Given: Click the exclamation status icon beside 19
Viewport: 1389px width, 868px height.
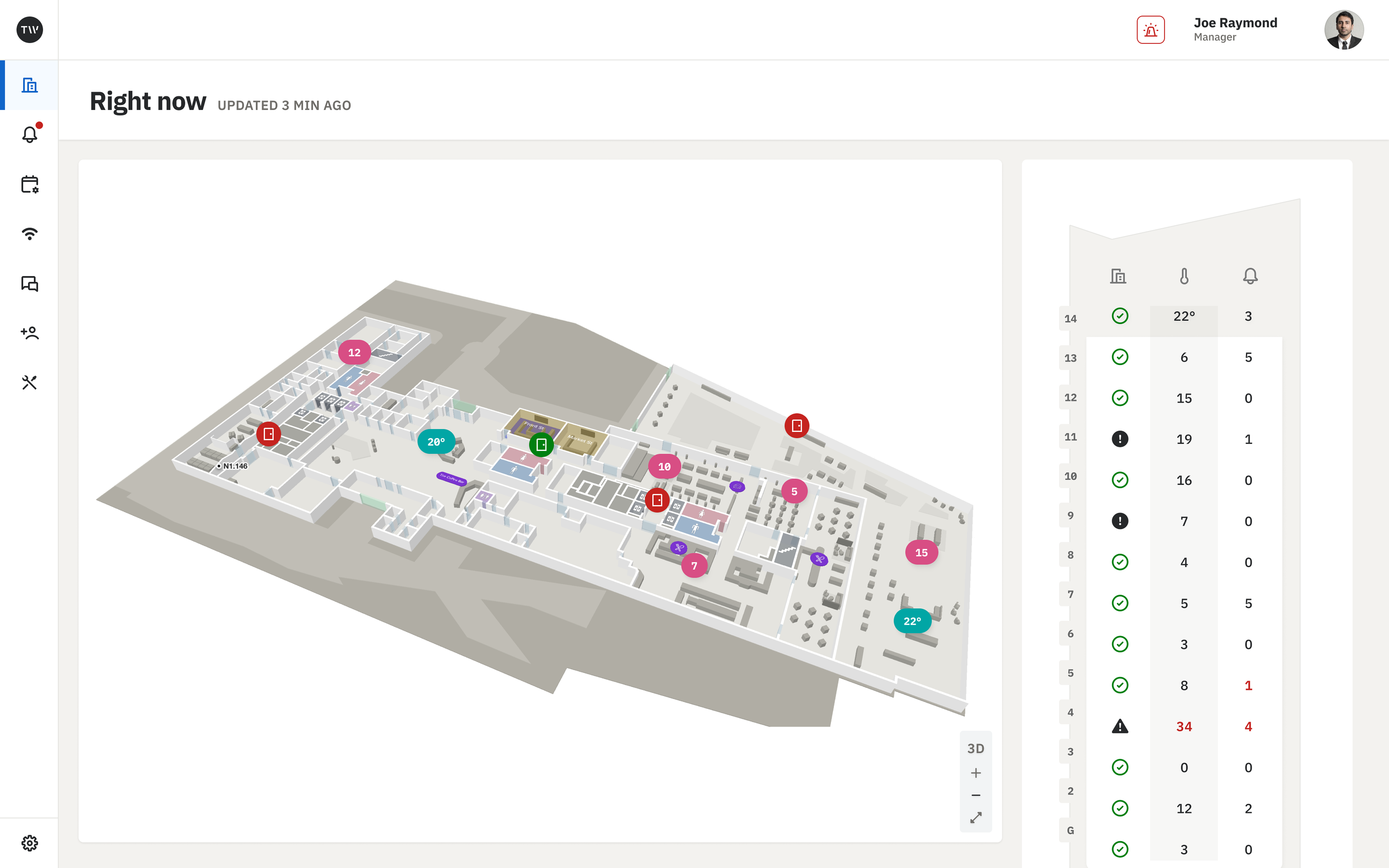Looking at the screenshot, I should coord(1120,439).
